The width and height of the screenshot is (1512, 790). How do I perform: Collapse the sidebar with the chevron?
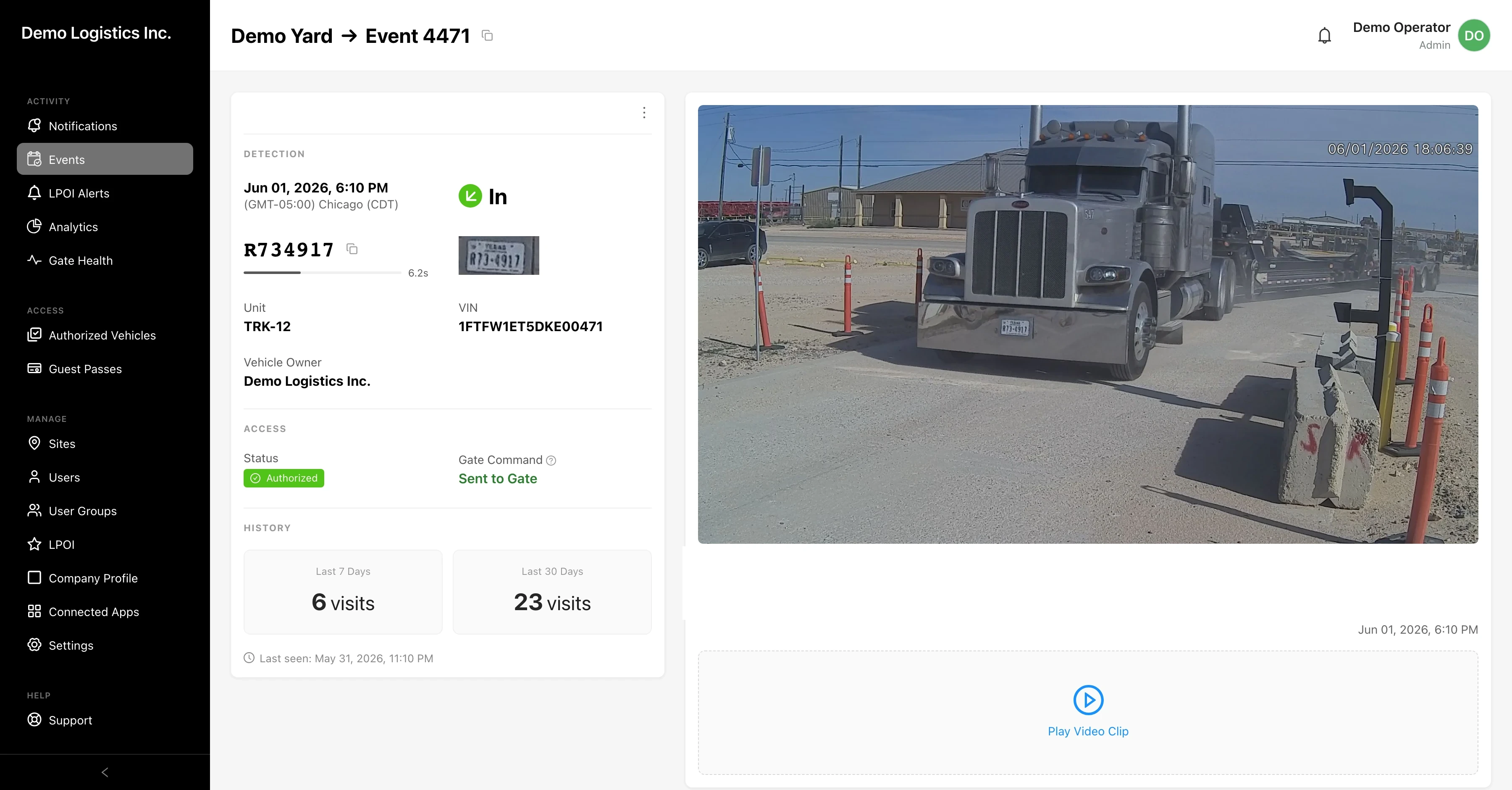point(105,772)
